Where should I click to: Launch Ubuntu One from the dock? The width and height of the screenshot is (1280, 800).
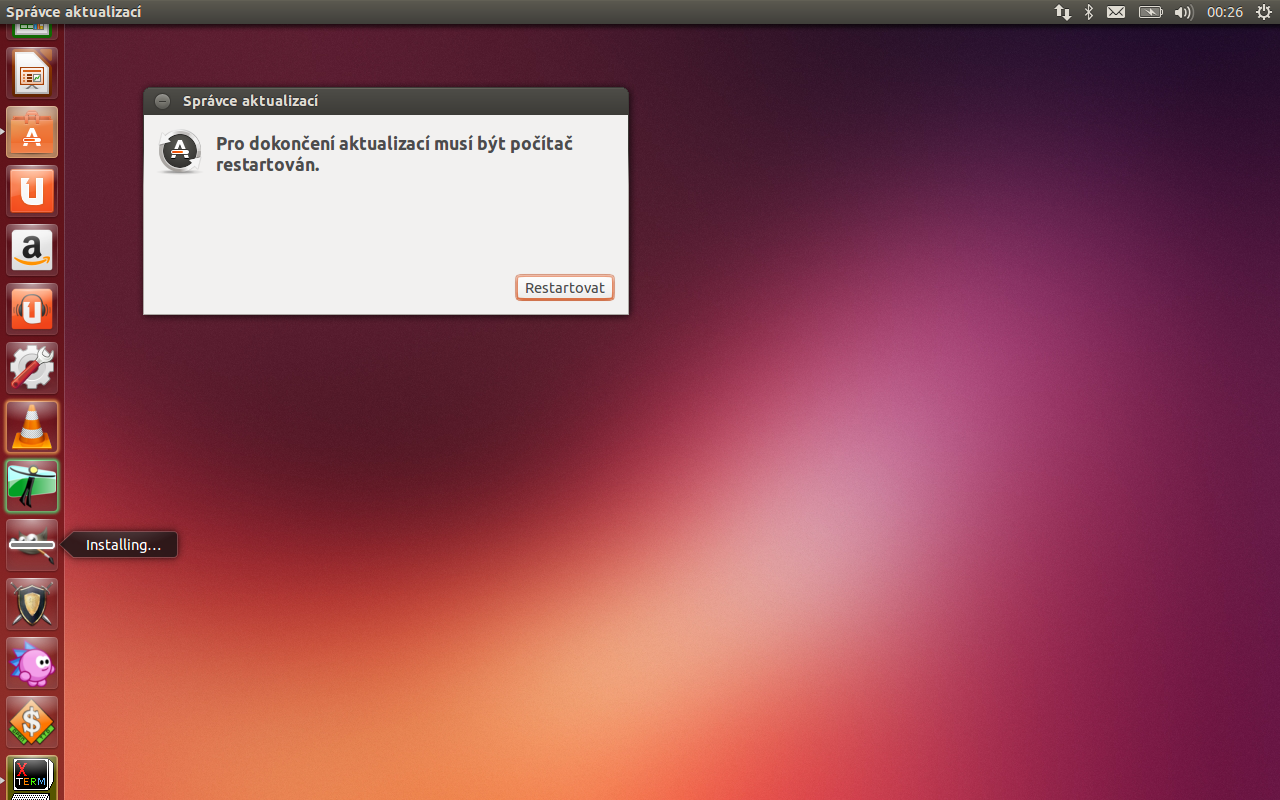(x=32, y=191)
